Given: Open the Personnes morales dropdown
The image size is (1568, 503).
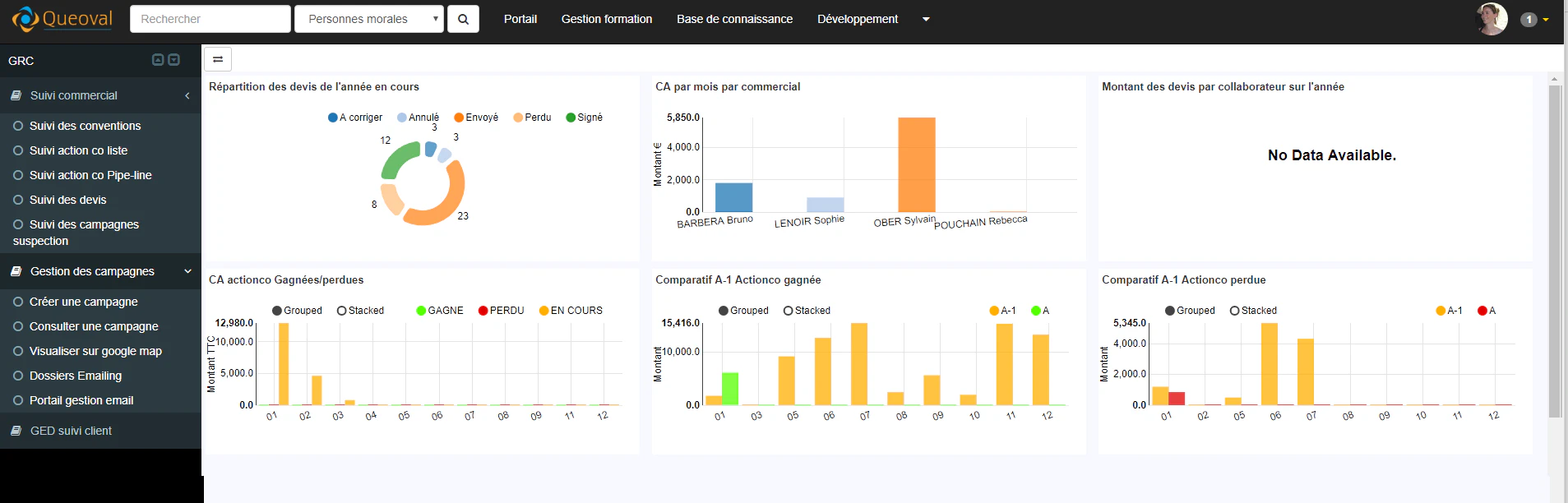Looking at the screenshot, I should click(369, 19).
